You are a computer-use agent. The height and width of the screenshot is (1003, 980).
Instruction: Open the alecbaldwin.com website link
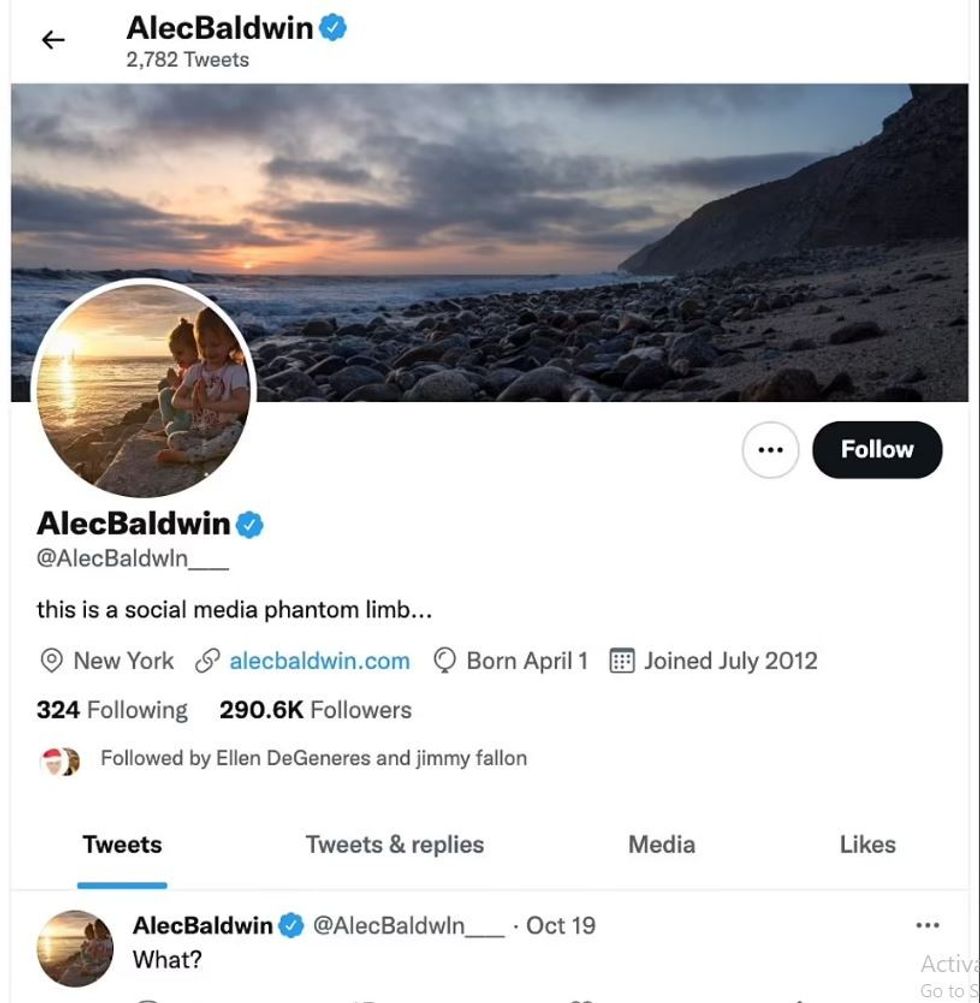(x=319, y=661)
